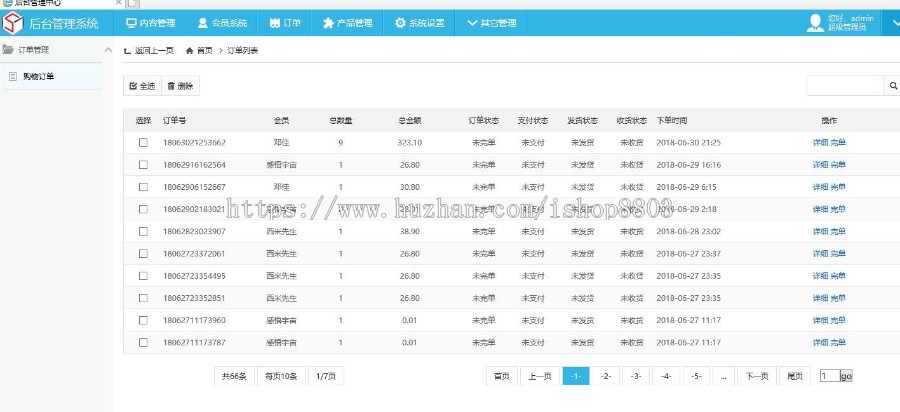Click the 全选 select-all button
The width and height of the screenshot is (900, 412).
pyautogui.click(x=142, y=86)
